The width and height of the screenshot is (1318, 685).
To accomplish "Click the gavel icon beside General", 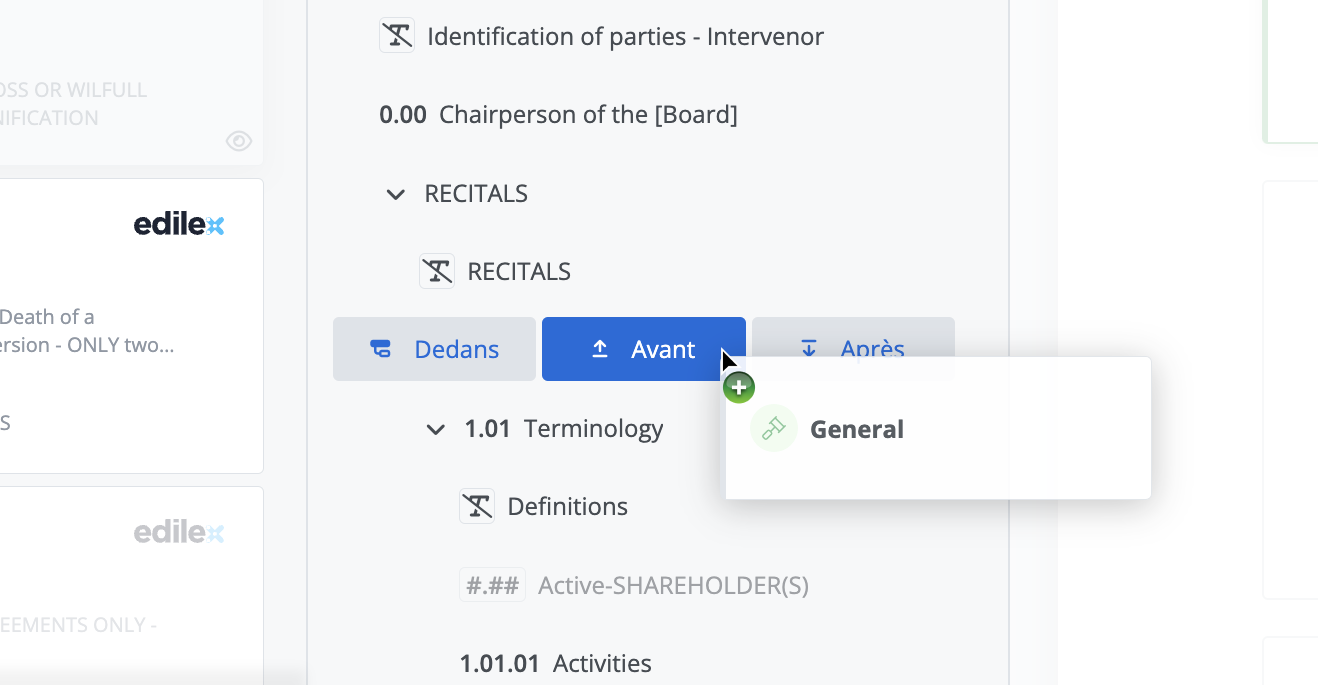I will click(x=773, y=429).
